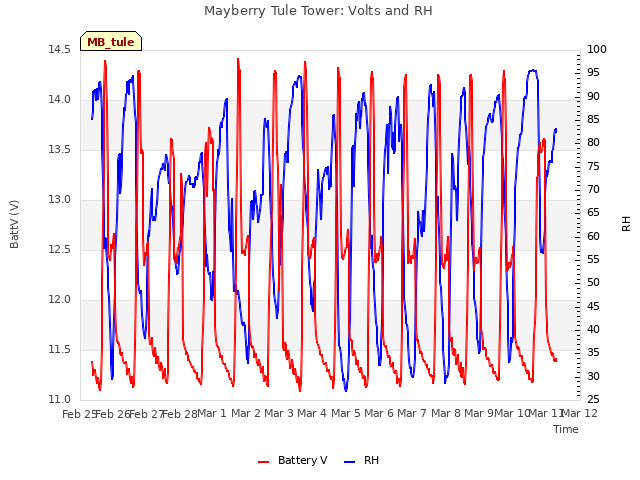Click the lowest RH dip near Mar 5

click(x=346, y=390)
